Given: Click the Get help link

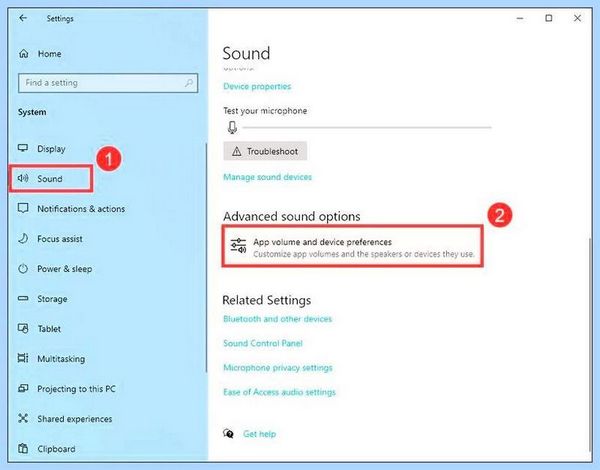Looking at the screenshot, I should [259, 434].
